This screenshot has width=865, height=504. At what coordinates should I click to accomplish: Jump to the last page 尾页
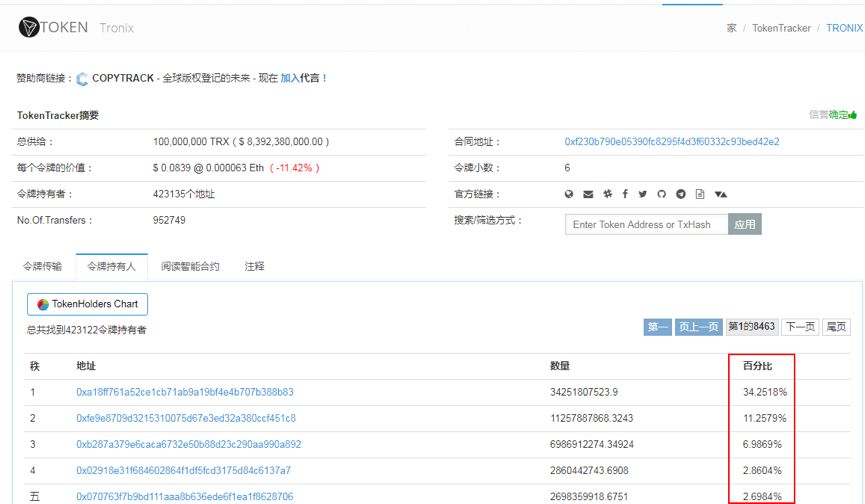[x=836, y=327]
